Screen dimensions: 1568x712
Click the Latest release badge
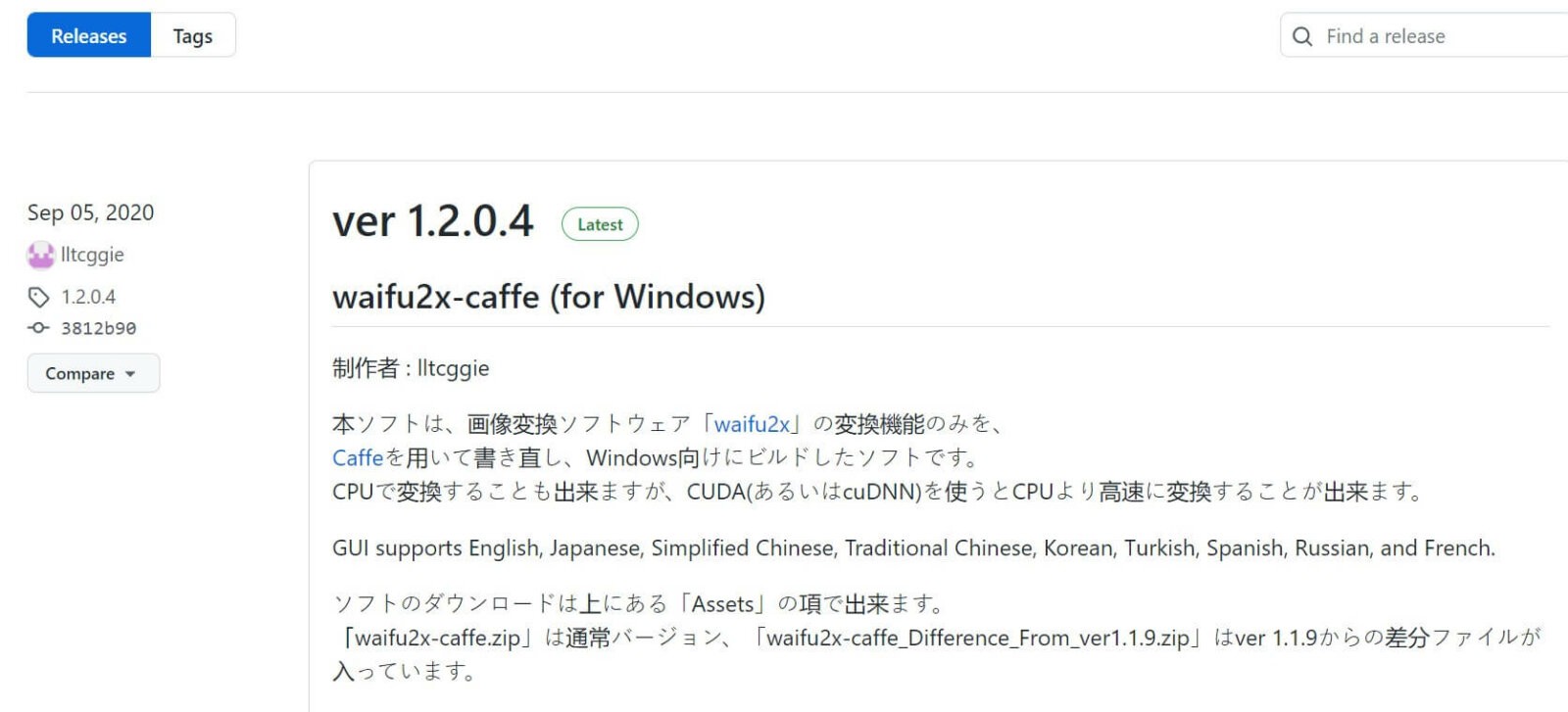600,224
